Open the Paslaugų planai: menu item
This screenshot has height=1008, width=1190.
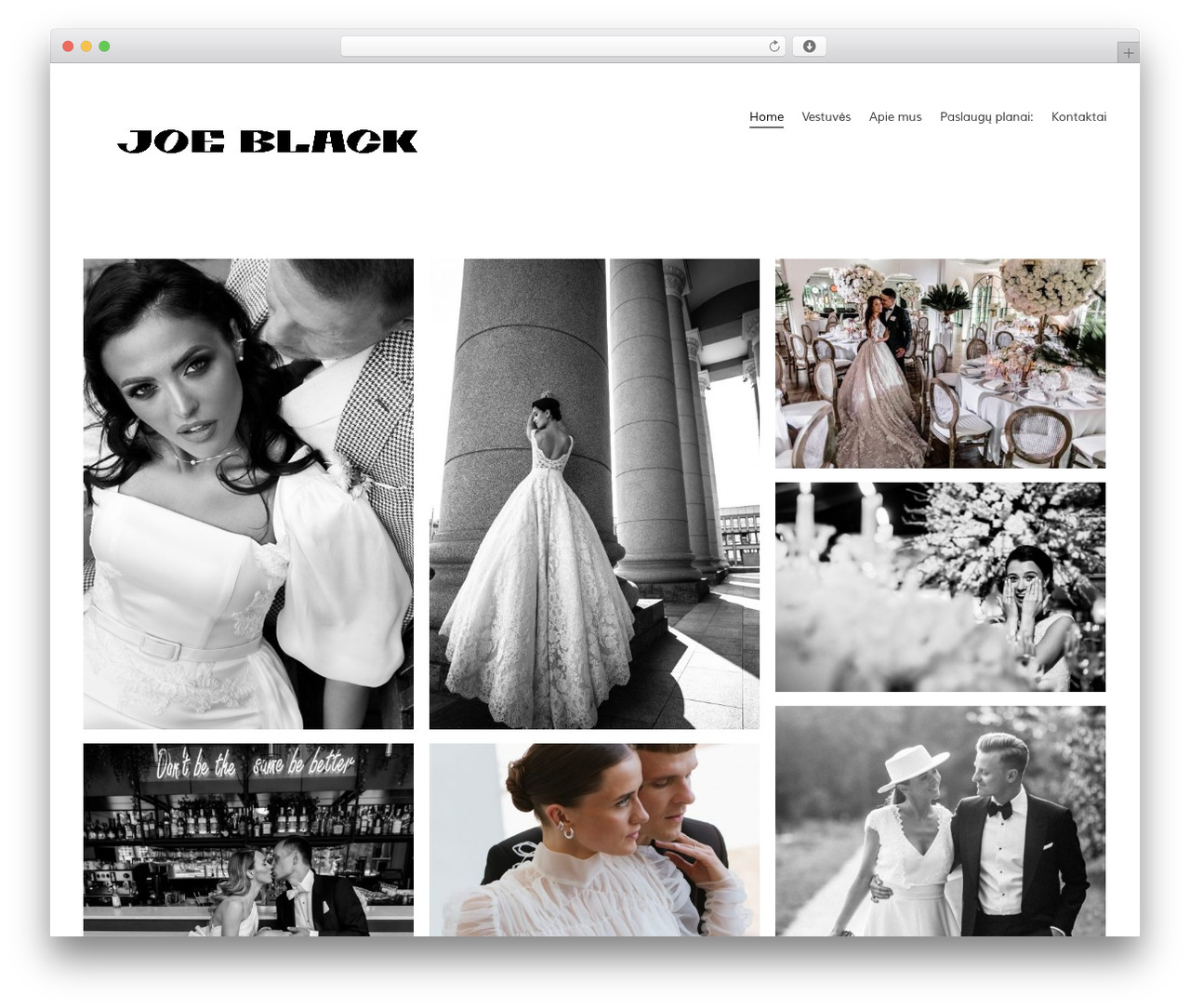985,117
